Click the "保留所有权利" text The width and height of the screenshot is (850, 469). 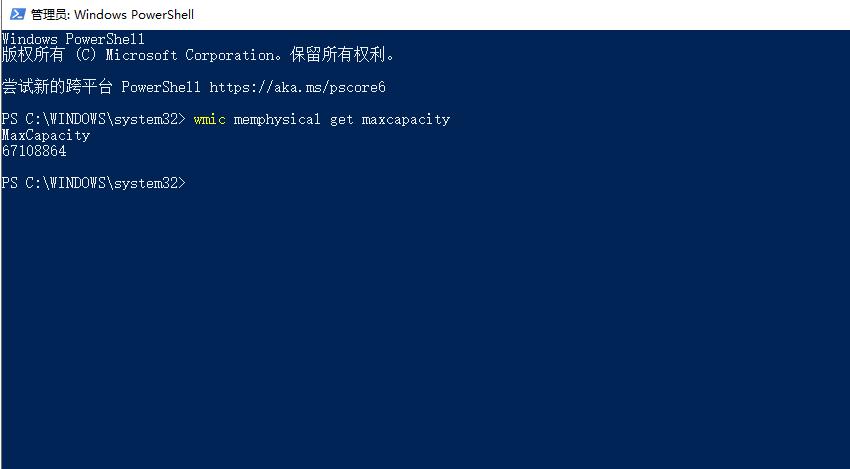coord(340,55)
